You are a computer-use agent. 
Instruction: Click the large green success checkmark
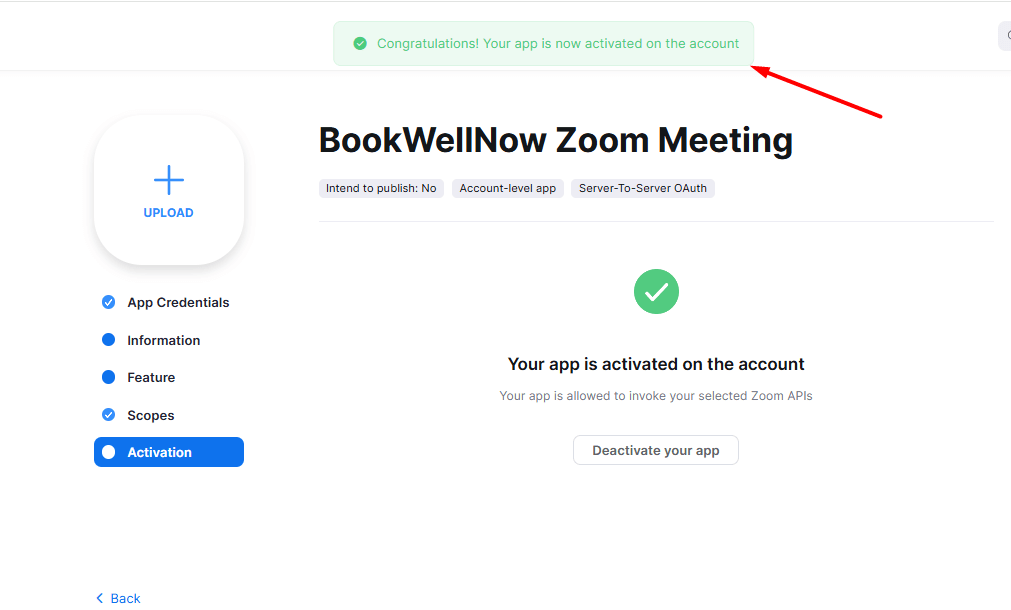[x=656, y=291]
